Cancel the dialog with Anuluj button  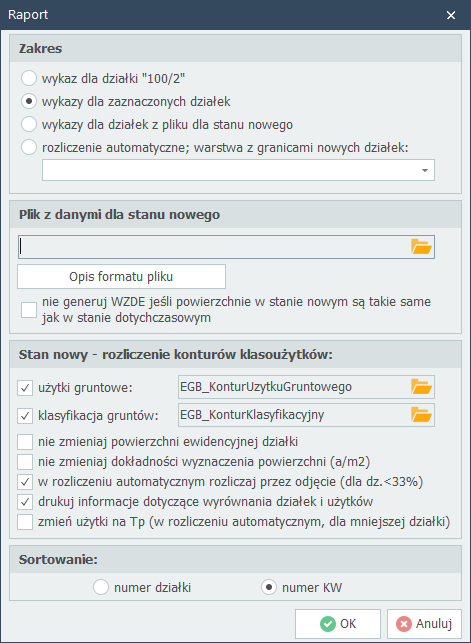coord(424,624)
